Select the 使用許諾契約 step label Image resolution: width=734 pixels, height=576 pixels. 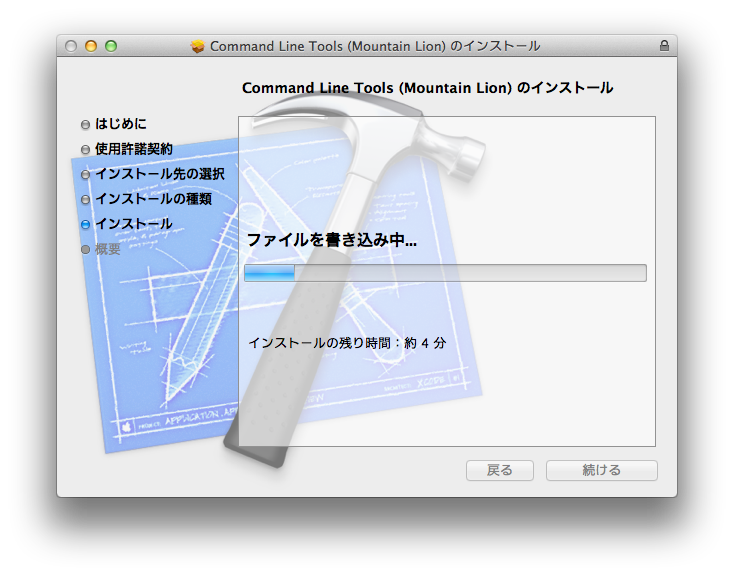134,149
